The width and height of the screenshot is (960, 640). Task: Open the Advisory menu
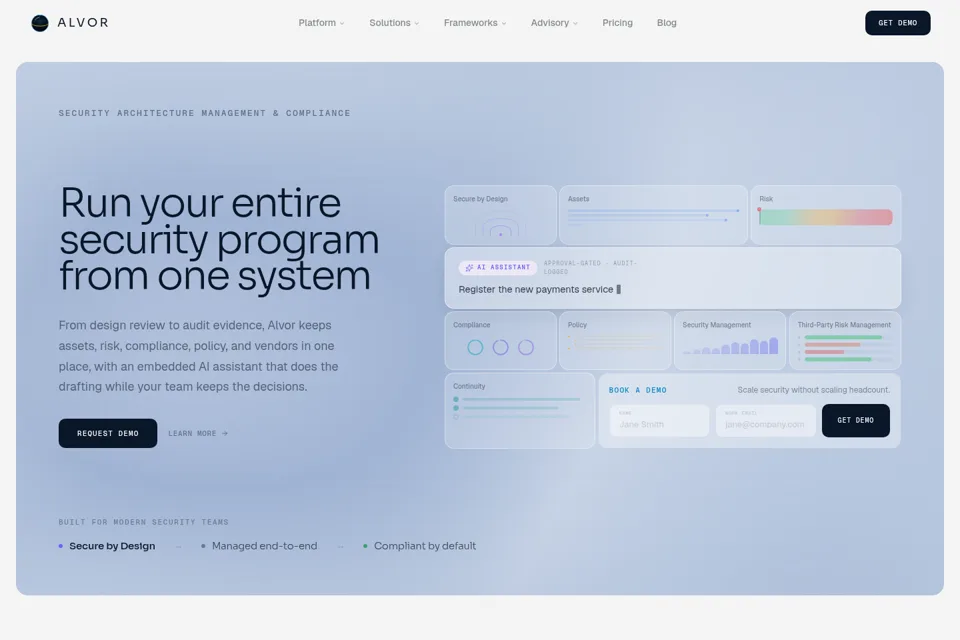pos(554,23)
